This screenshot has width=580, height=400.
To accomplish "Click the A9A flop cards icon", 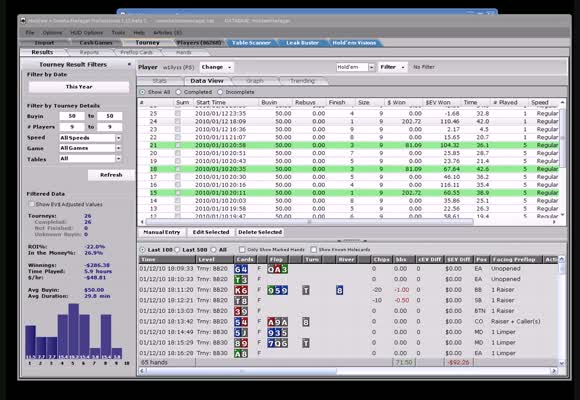I will (x=277, y=322).
